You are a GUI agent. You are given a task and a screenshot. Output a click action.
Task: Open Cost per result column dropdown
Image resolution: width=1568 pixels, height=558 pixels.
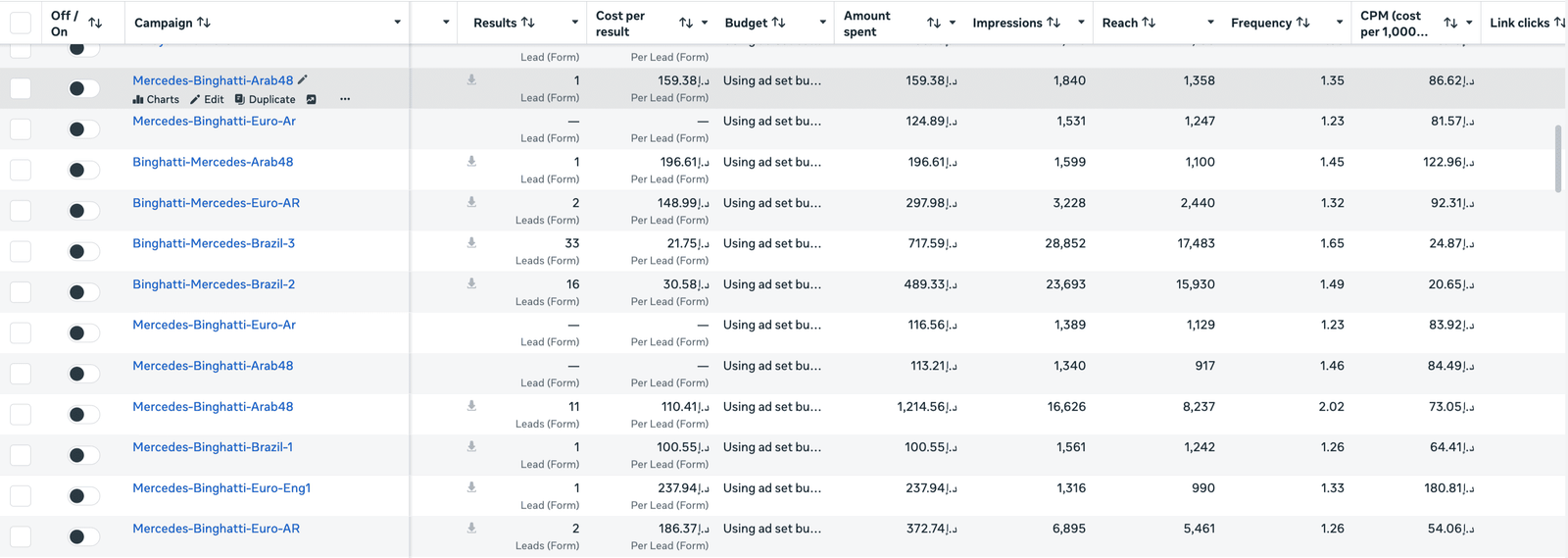coord(705,23)
